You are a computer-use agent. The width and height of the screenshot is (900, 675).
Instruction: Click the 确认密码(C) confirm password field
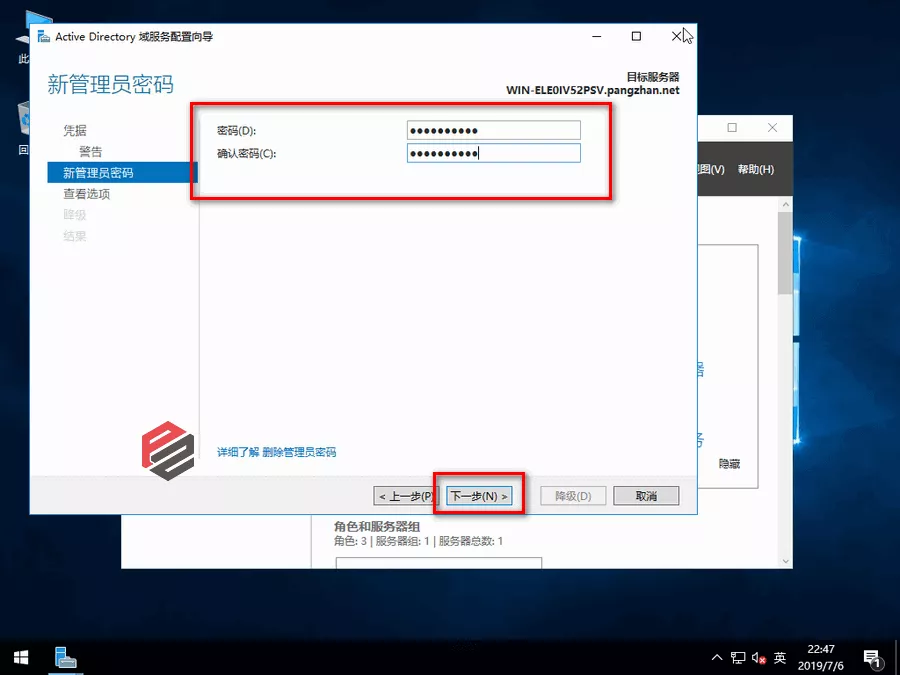click(493, 153)
